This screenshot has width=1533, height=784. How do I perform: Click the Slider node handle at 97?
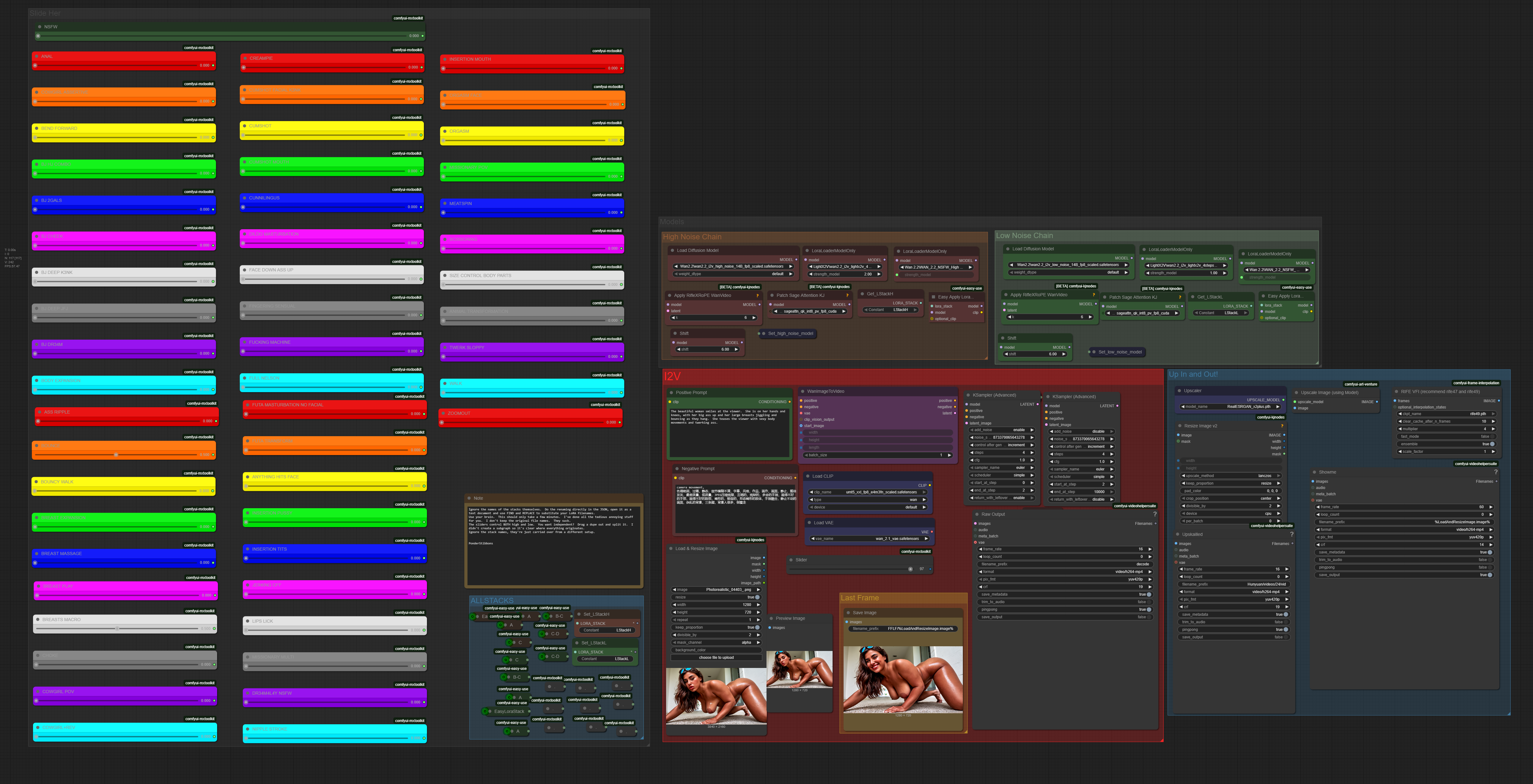[x=911, y=569]
